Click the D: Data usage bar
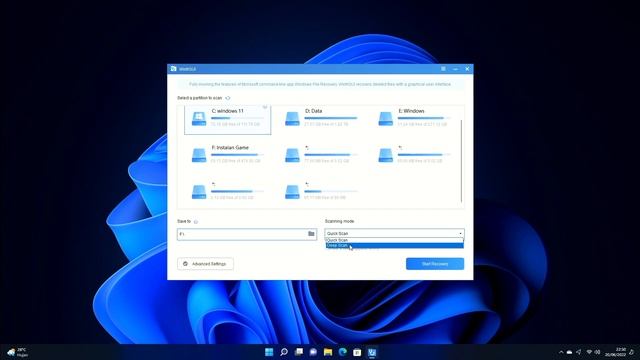 click(x=331, y=118)
